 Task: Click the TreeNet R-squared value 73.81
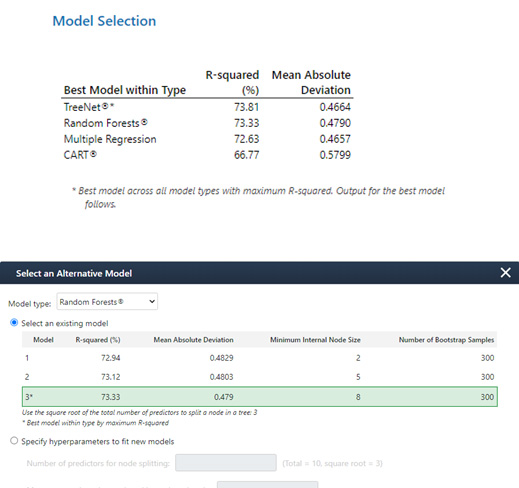(246, 107)
